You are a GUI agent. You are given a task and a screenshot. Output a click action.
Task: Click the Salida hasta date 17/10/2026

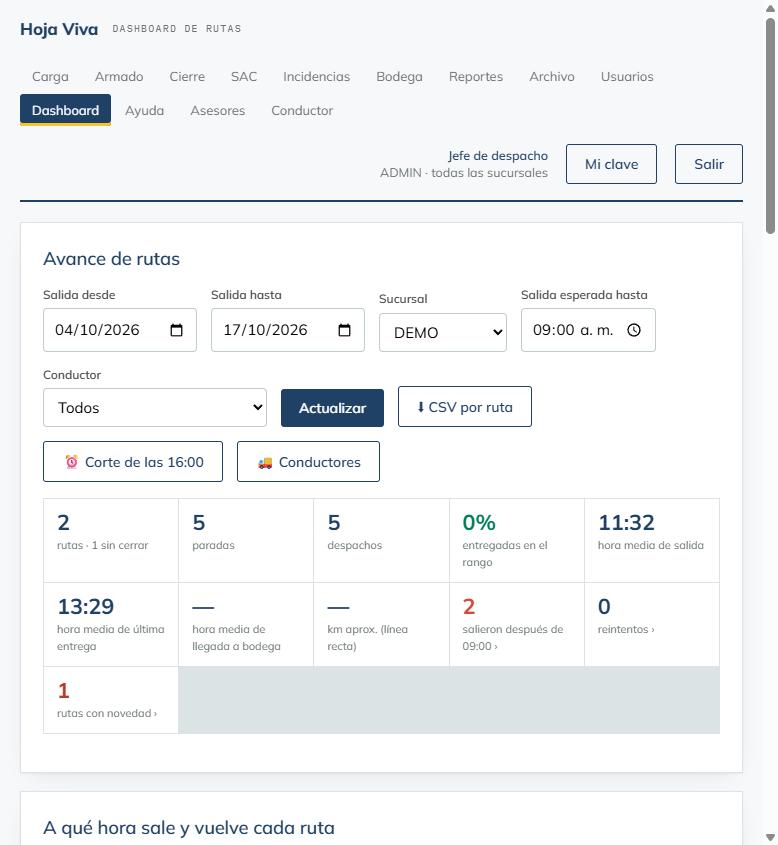[265, 330]
